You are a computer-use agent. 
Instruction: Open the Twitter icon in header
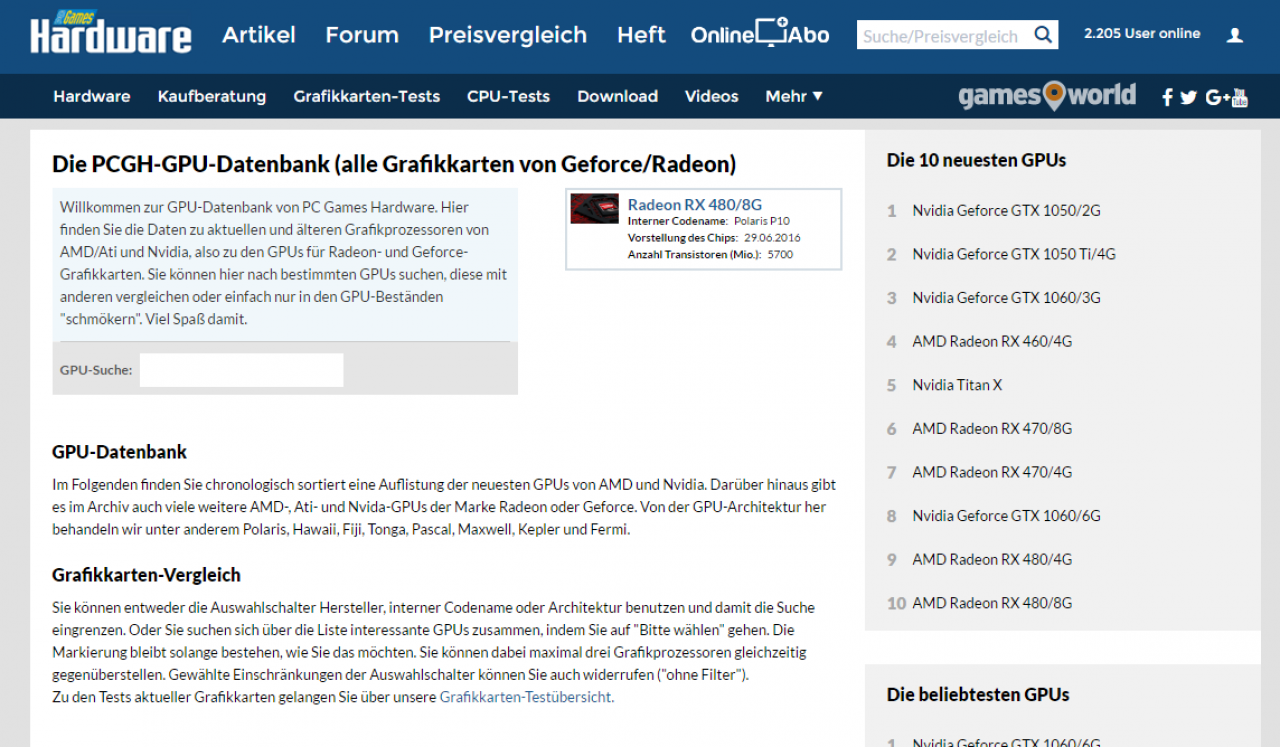(1188, 97)
